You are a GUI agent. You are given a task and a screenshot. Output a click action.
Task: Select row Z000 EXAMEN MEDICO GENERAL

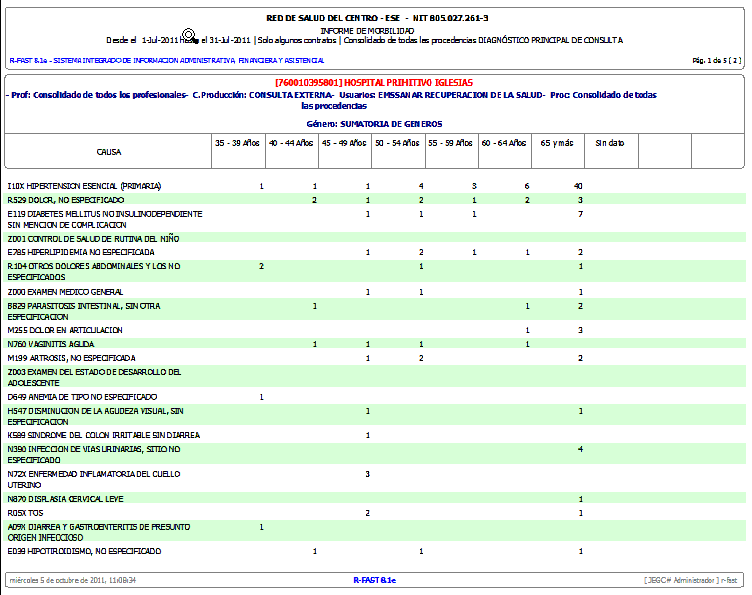(375, 292)
